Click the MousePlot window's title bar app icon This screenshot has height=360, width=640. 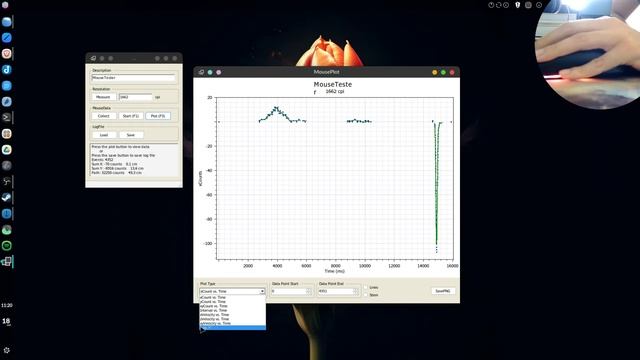coord(201,72)
